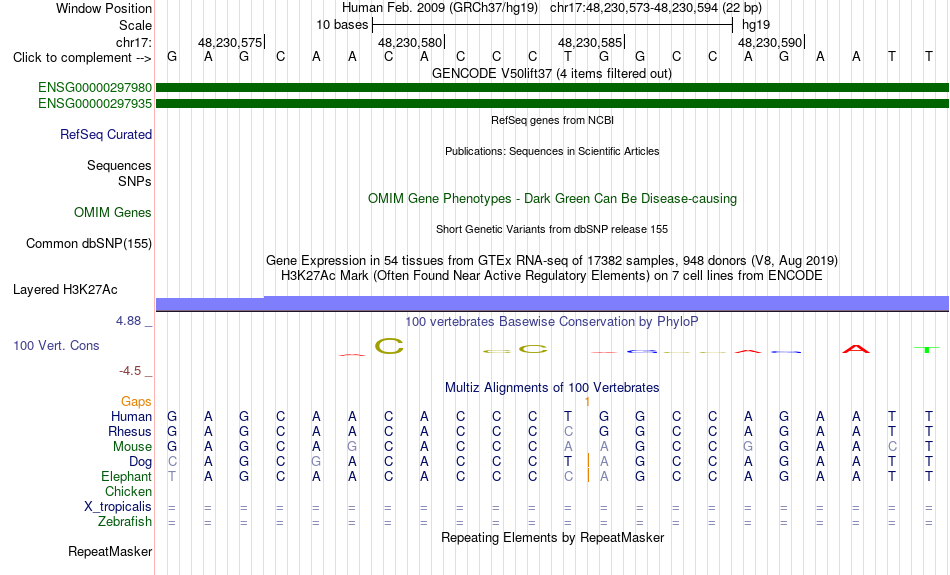Click 'Publications: Sequences in Scientific Articles' title

(x=552, y=151)
